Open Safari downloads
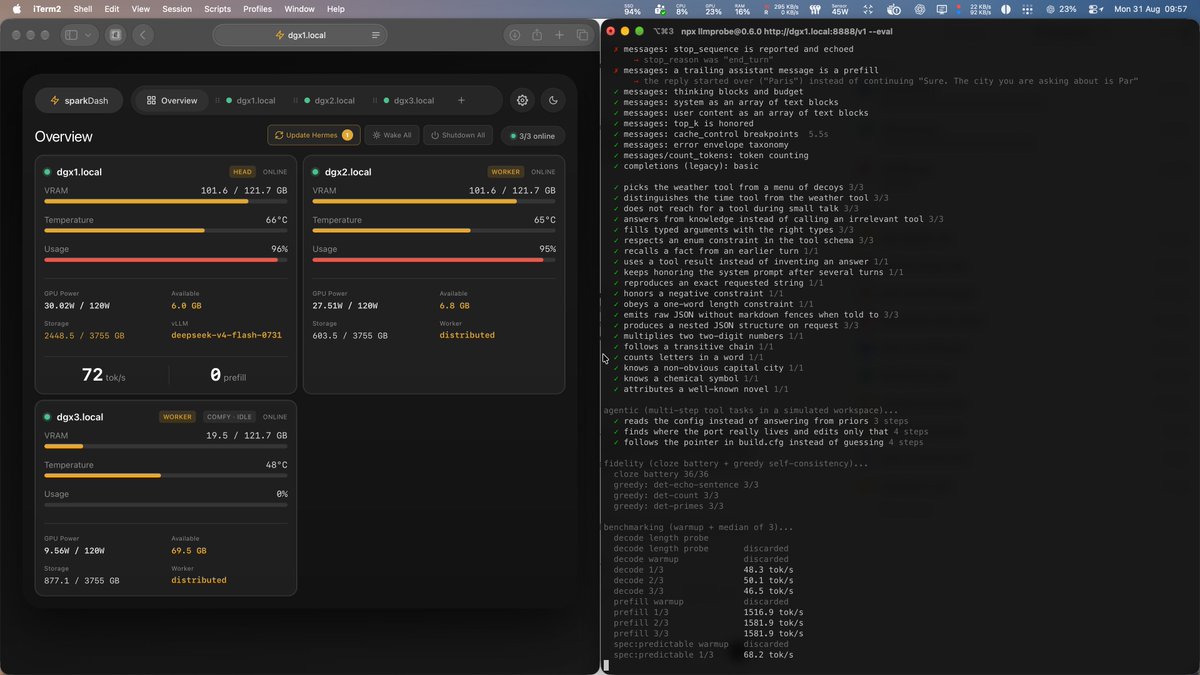Viewport: 1200px width, 675px height. 514,35
